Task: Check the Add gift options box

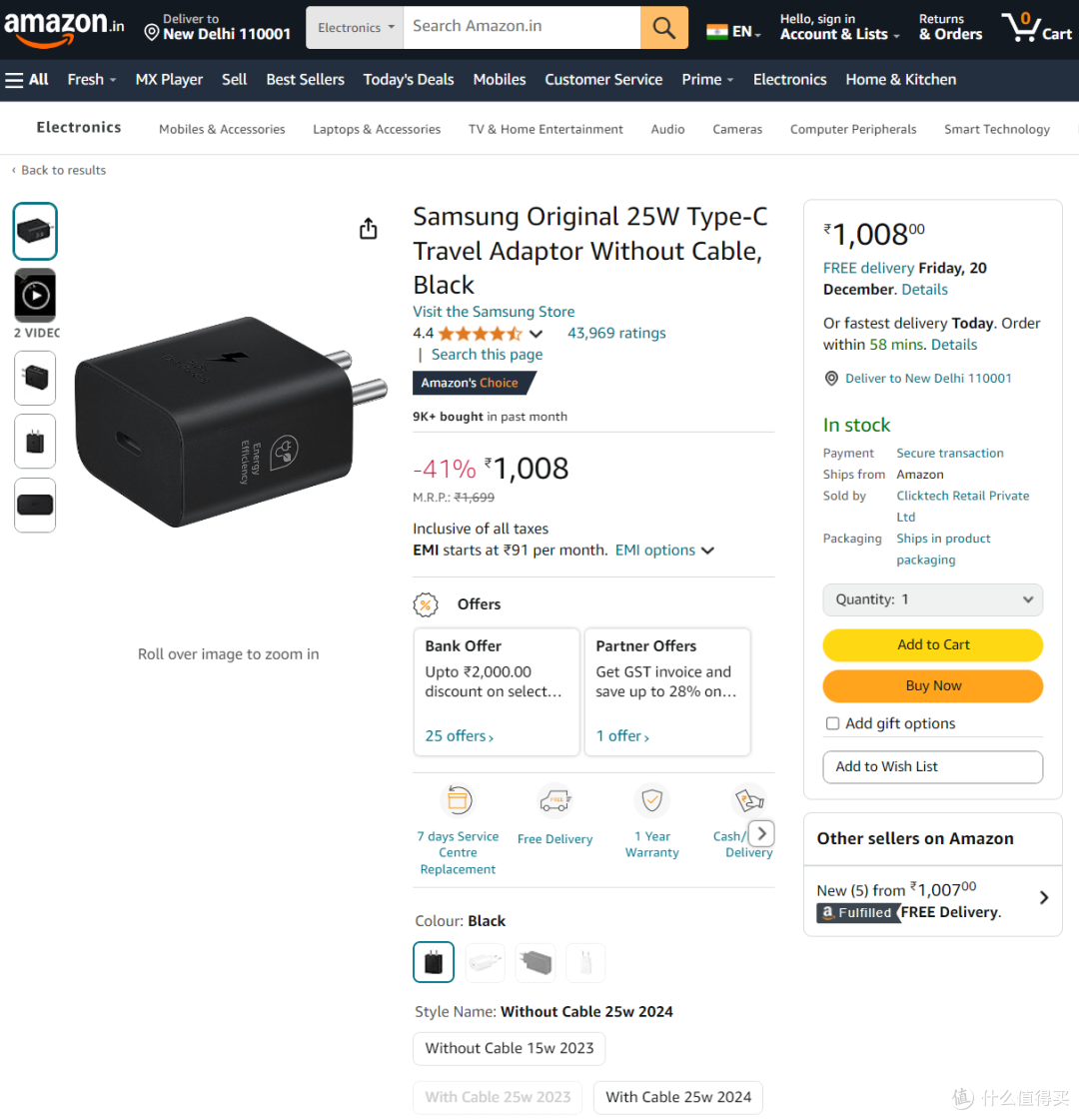Action: (x=832, y=723)
